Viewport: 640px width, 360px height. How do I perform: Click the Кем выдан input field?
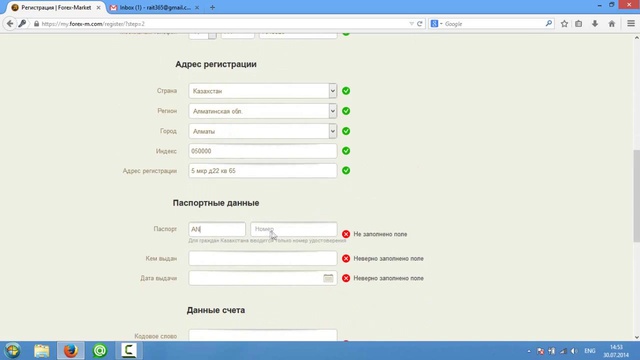click(262, 258)
